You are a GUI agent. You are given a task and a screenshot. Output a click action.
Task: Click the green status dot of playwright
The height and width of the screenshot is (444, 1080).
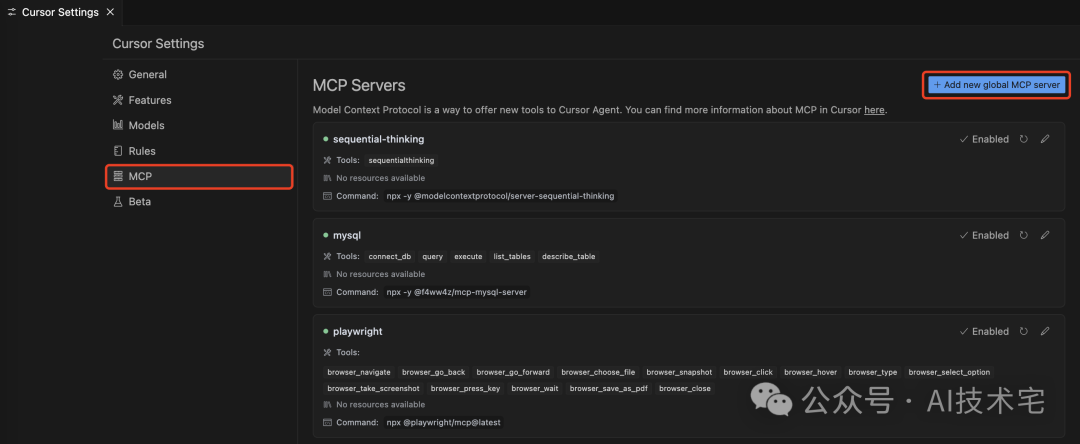pyautogui.click(x=326, y=331)
